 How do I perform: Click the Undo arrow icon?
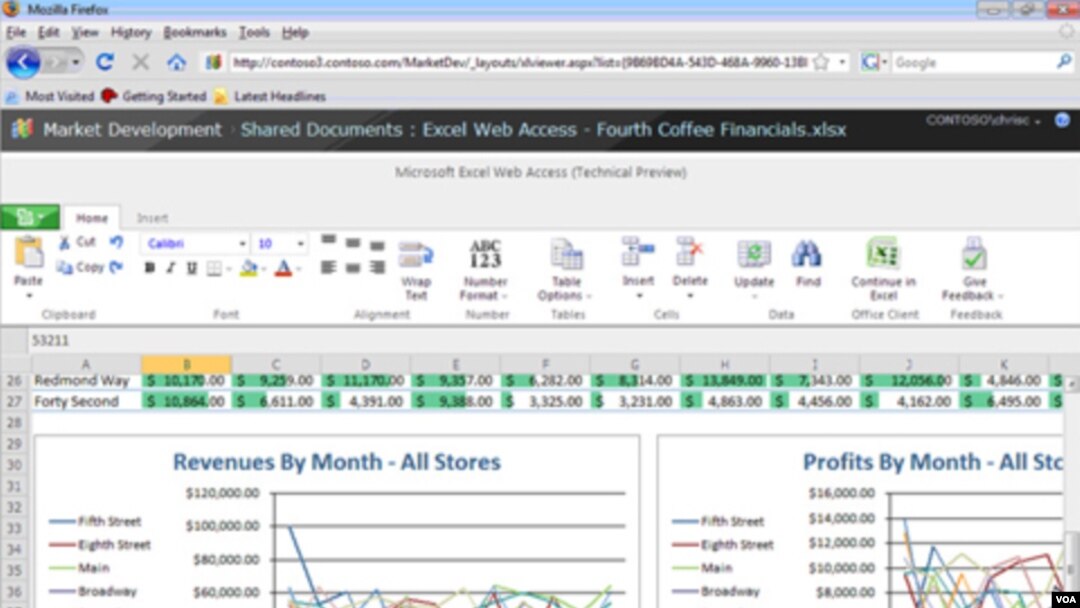(116, 242)
